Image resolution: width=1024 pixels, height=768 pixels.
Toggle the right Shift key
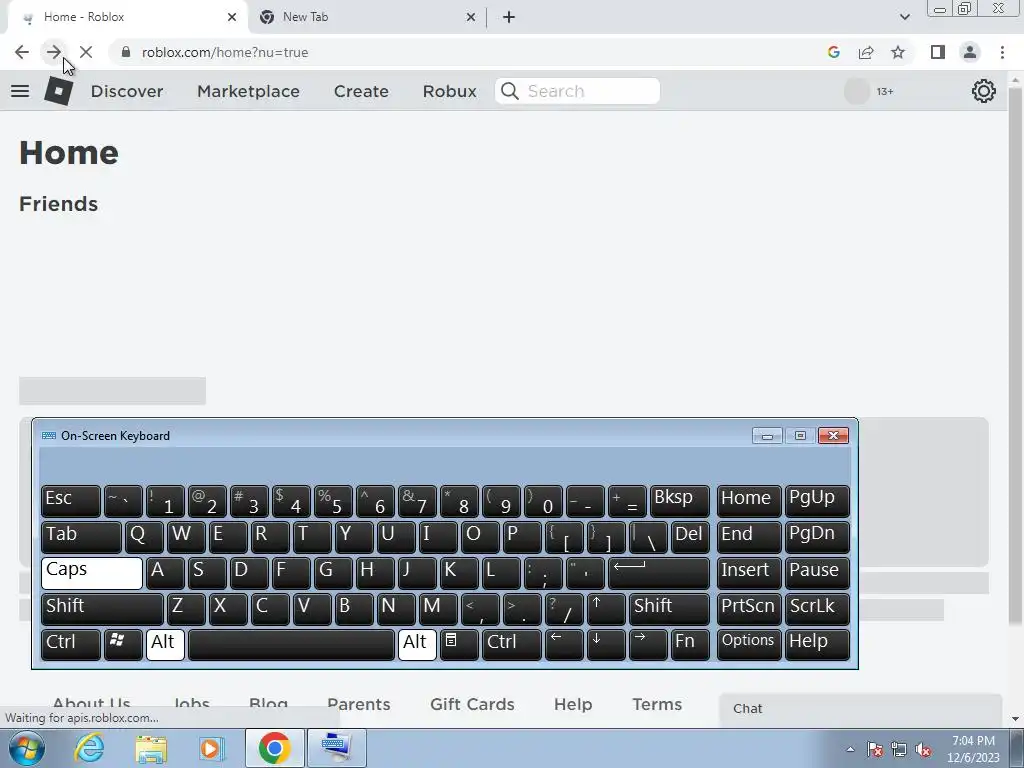[669, 609]
